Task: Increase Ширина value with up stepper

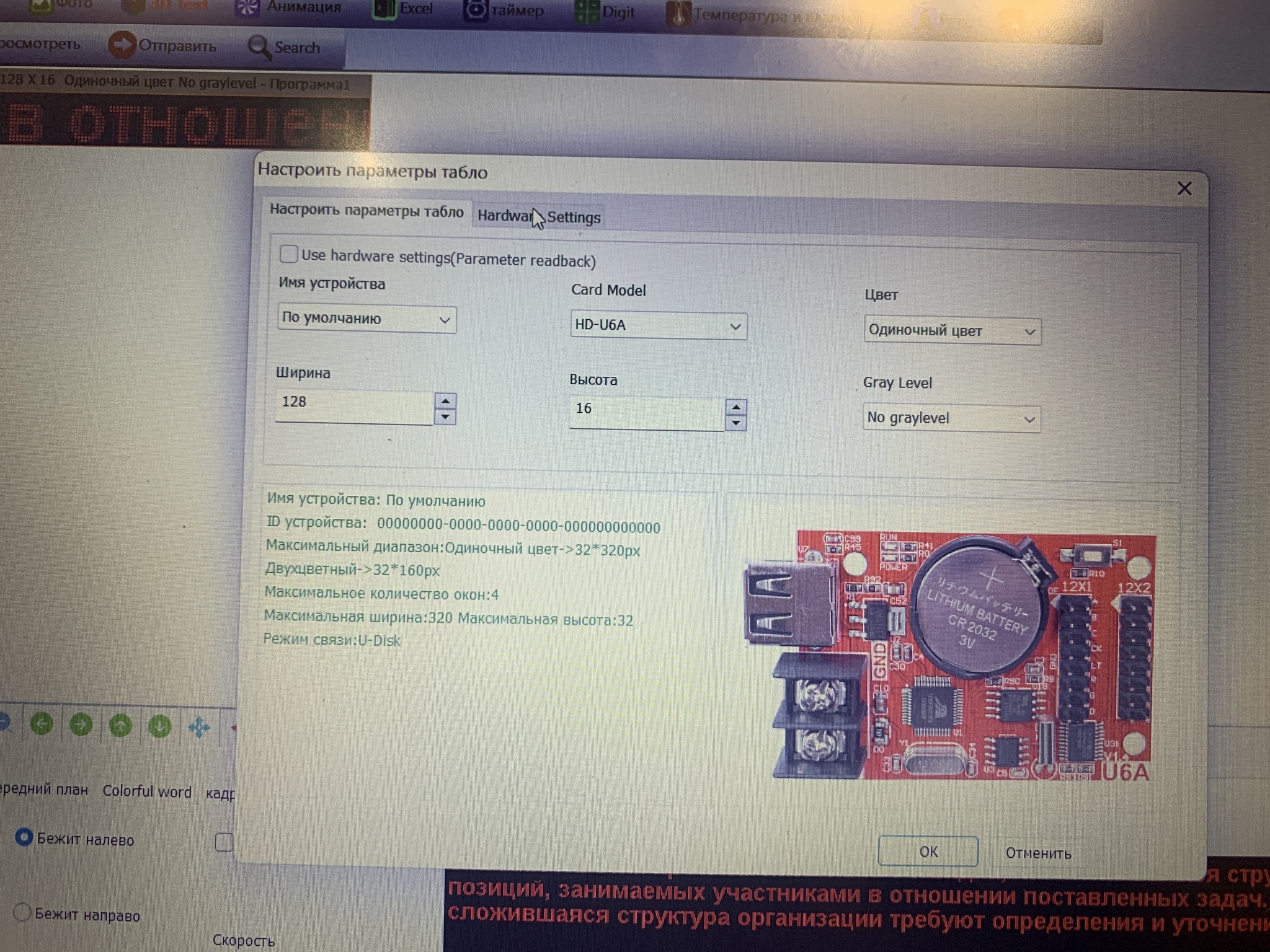Action: (x=445, y=401)
